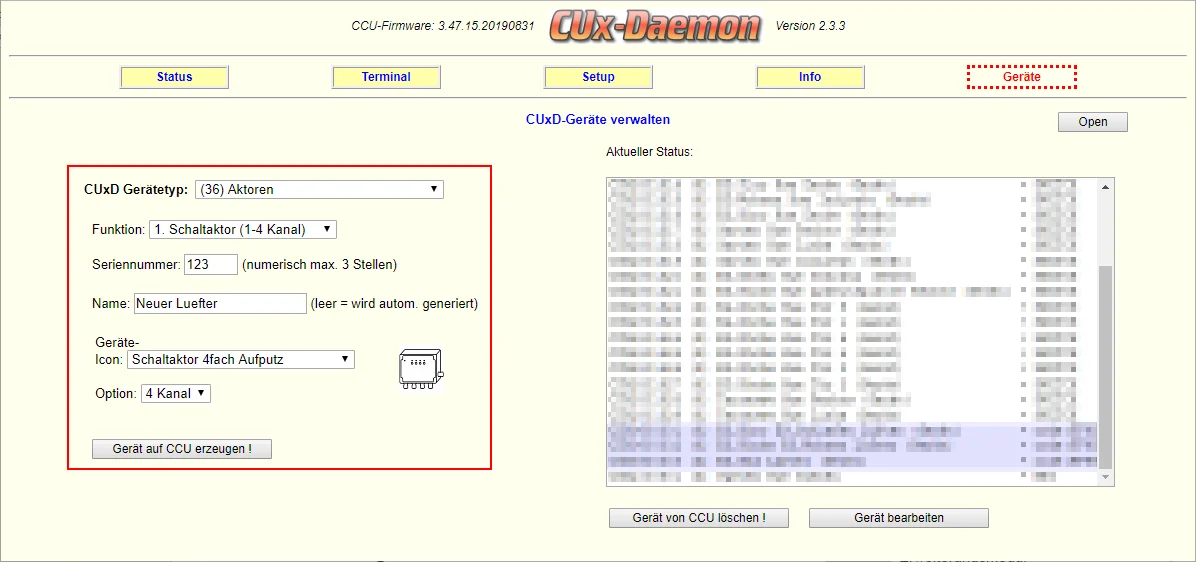The image size is (1196, 562).
Task: Click the CUxD-Geräte verwalten heading
Action: tap(598, 120)
